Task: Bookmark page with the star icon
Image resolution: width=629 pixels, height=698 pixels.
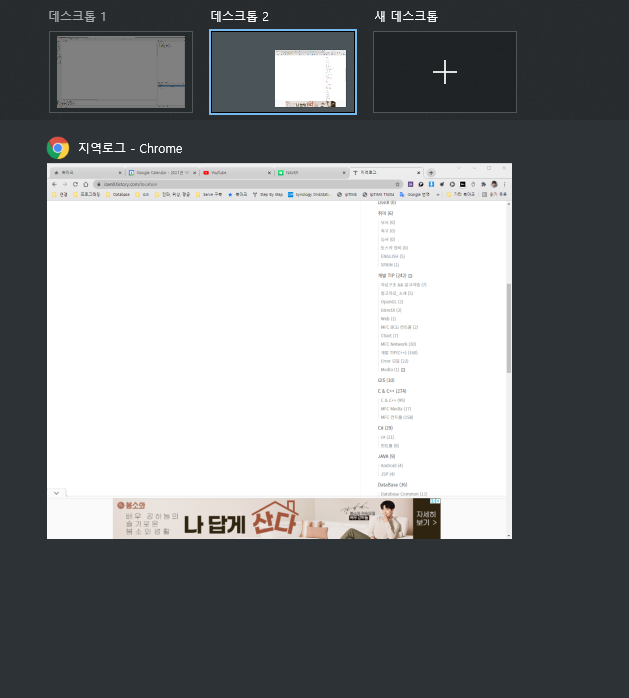Action: 397,184
